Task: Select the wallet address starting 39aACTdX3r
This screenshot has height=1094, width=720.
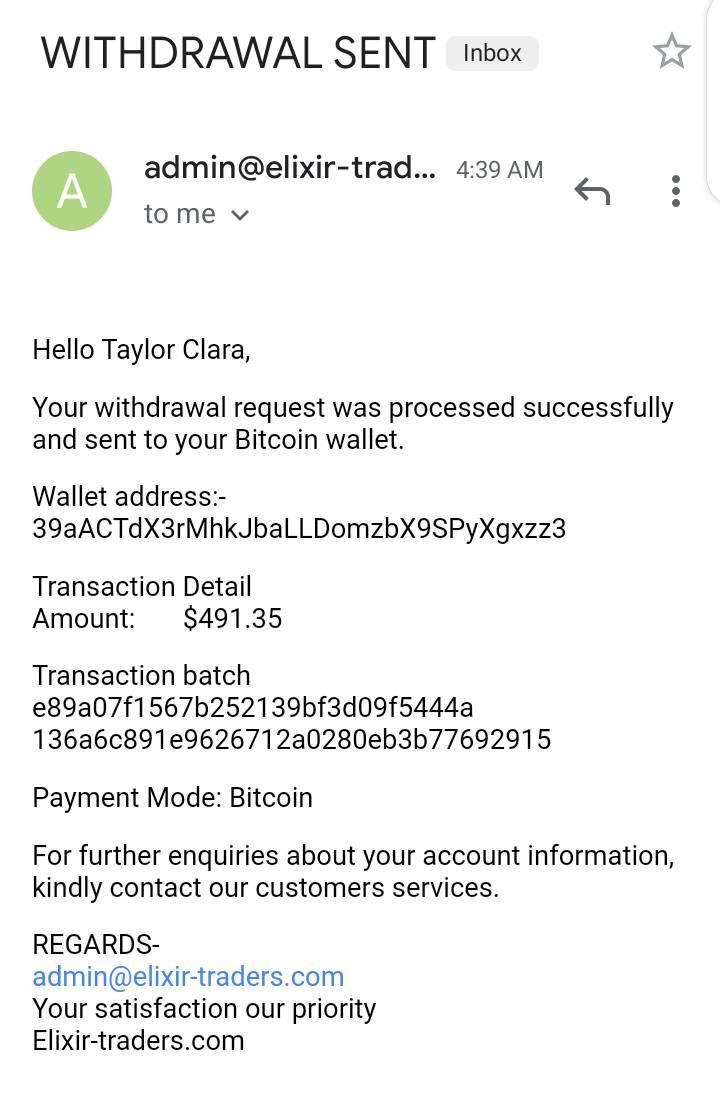Action: (299, 528)
